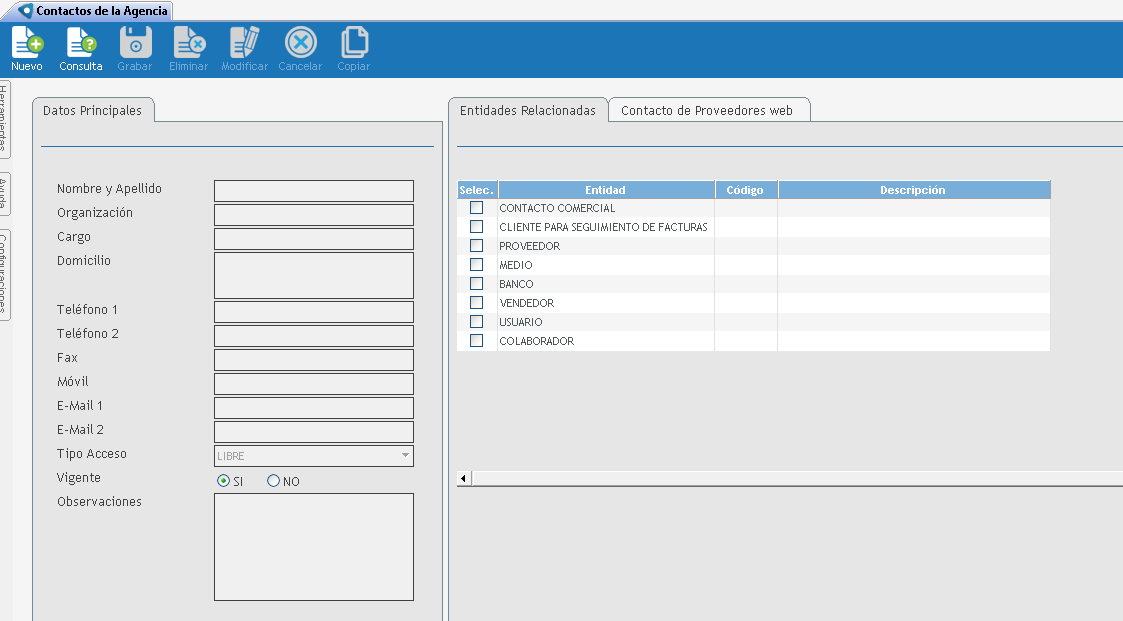
Task: Click the Contactos de la Agencia window icon
Action: tap(25, 10)
